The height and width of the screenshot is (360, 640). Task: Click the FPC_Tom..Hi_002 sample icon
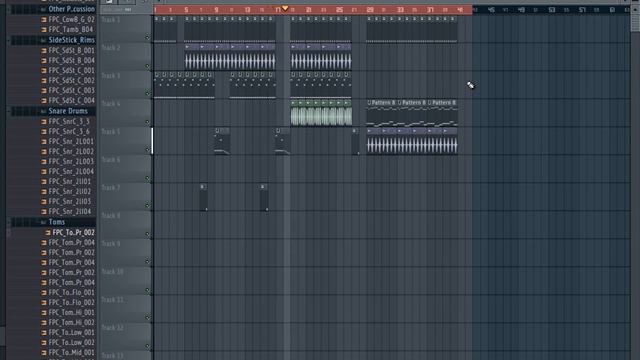(x=44, y=322)
